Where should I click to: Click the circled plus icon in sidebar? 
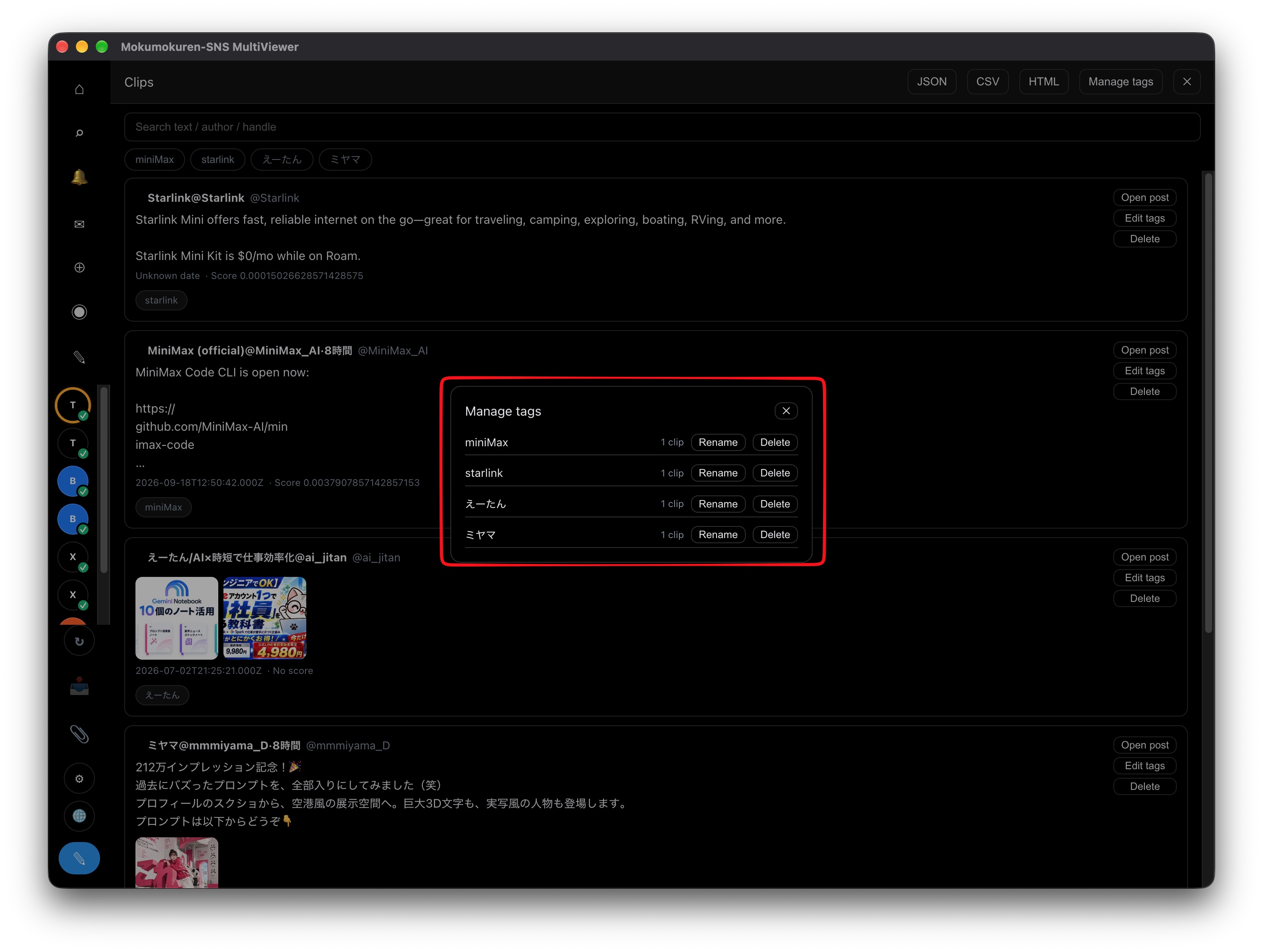click(79, 268)
